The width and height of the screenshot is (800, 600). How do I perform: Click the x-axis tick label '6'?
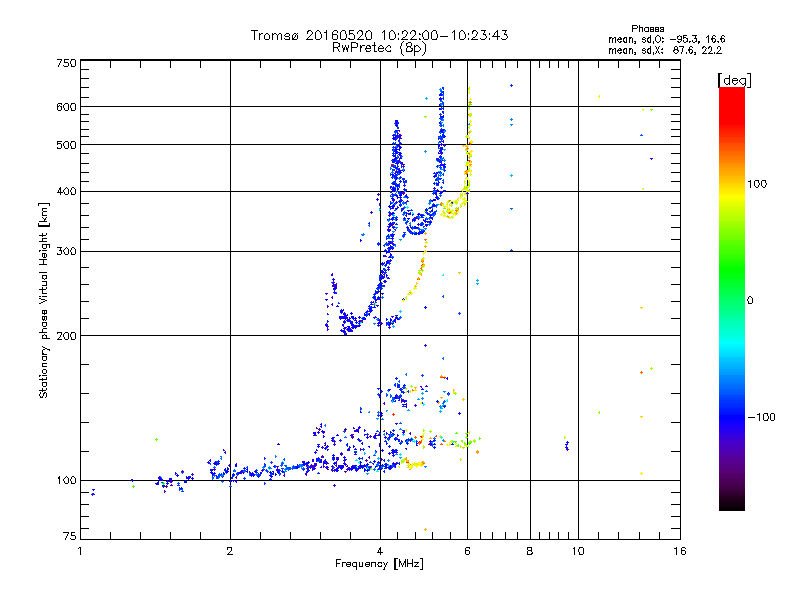(x=467, y=551)
